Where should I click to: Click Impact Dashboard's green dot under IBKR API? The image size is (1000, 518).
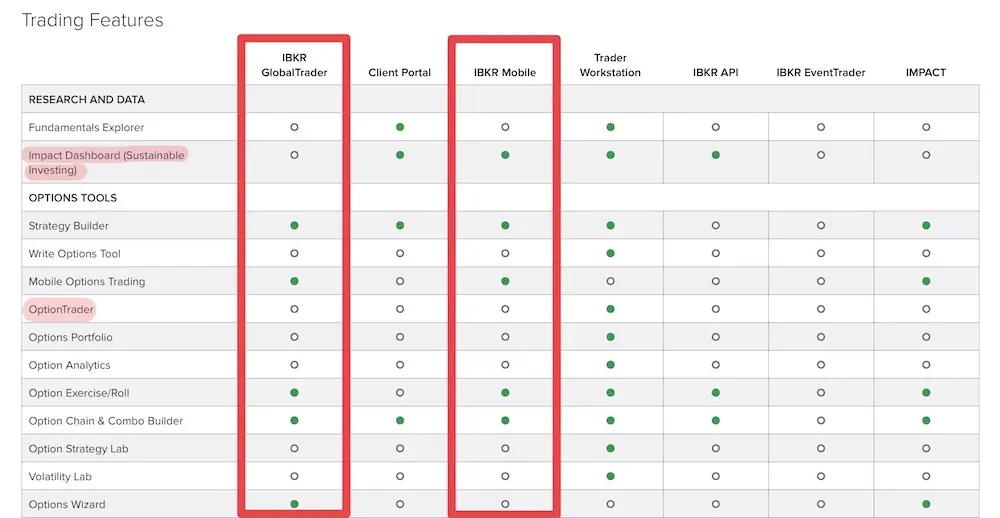click(716, 155)
